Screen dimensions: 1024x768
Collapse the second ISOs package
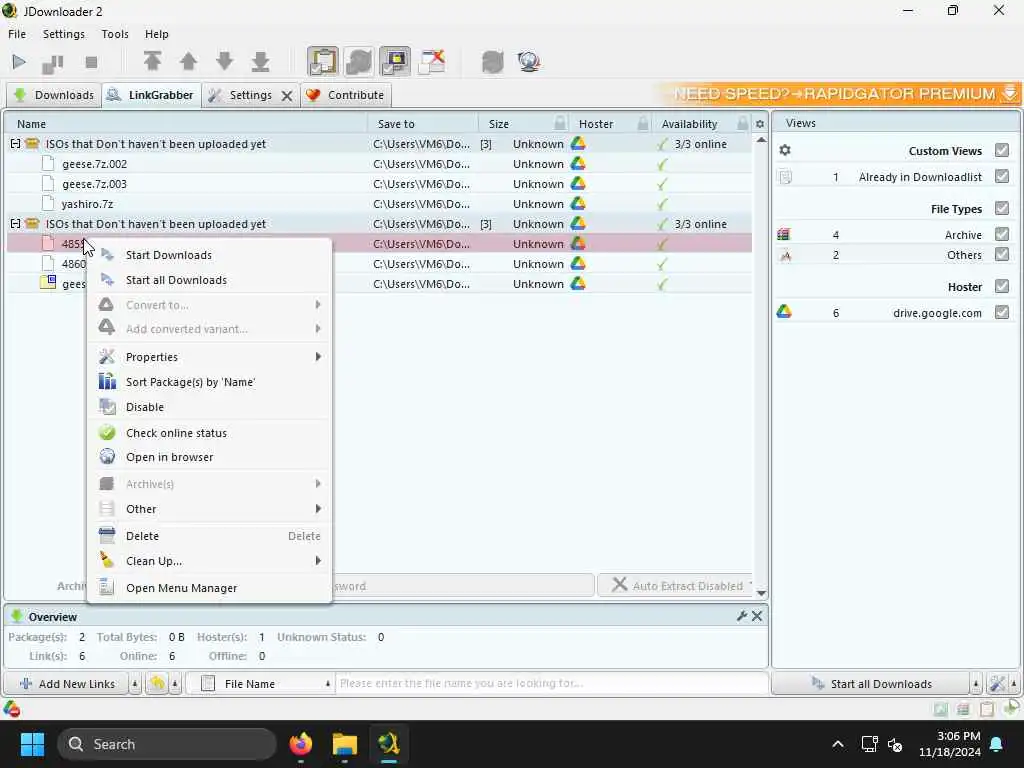(x=15, y=224)
